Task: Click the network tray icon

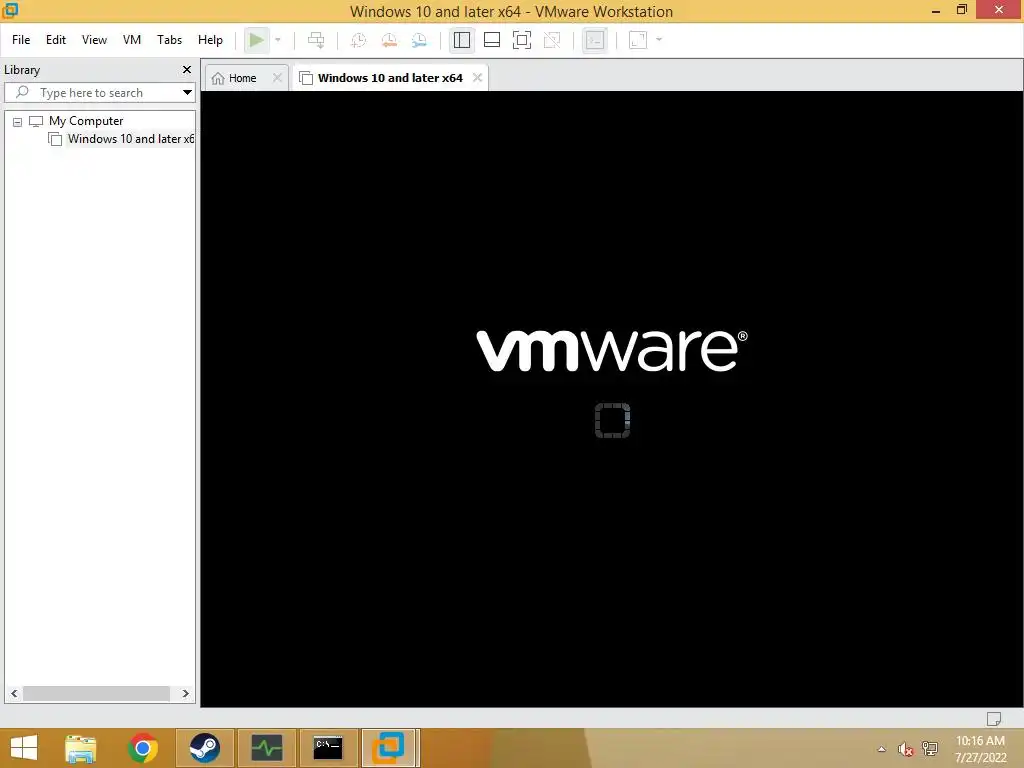Action: click(x=930, y=749)
